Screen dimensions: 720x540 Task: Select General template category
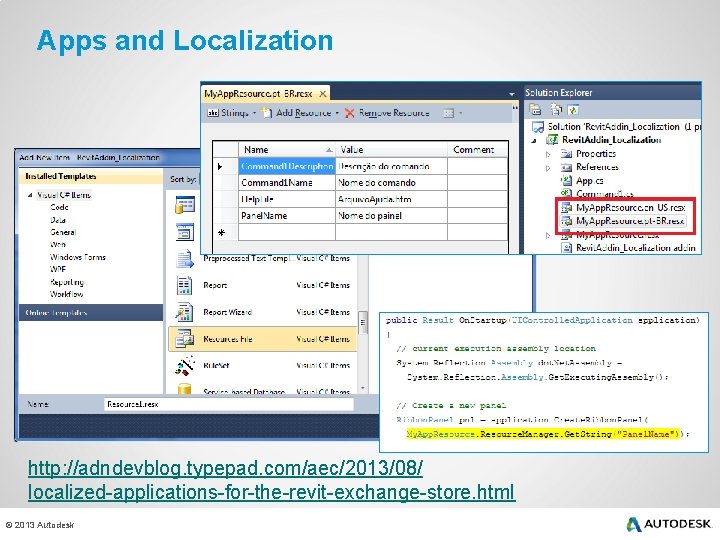[x=63, y=232]
